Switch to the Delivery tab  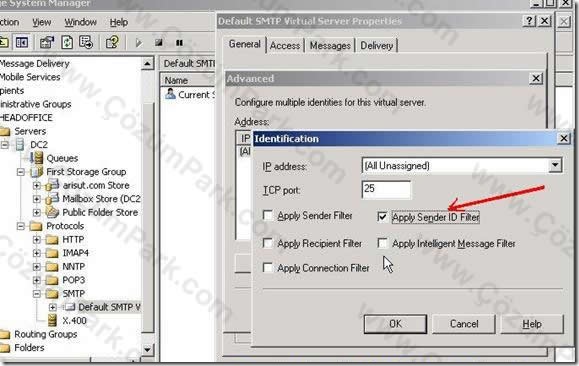pos(376,46)
